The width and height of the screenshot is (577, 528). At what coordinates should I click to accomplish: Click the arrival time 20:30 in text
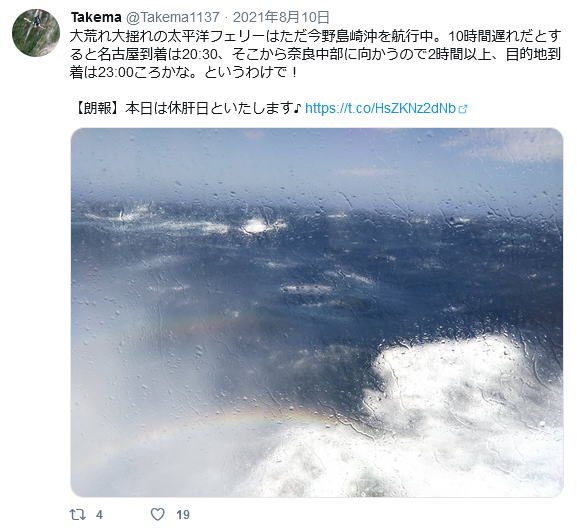tap(203, 54)
